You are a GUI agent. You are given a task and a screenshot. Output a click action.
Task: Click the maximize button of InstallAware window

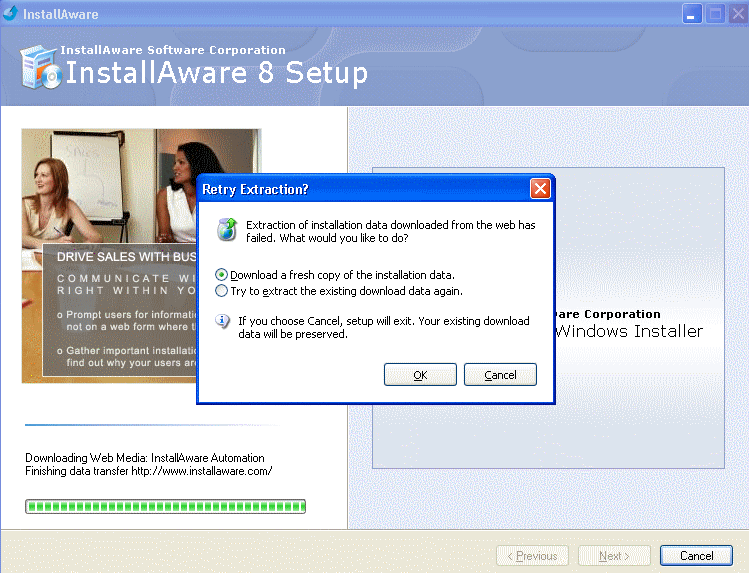coord(716,14)
